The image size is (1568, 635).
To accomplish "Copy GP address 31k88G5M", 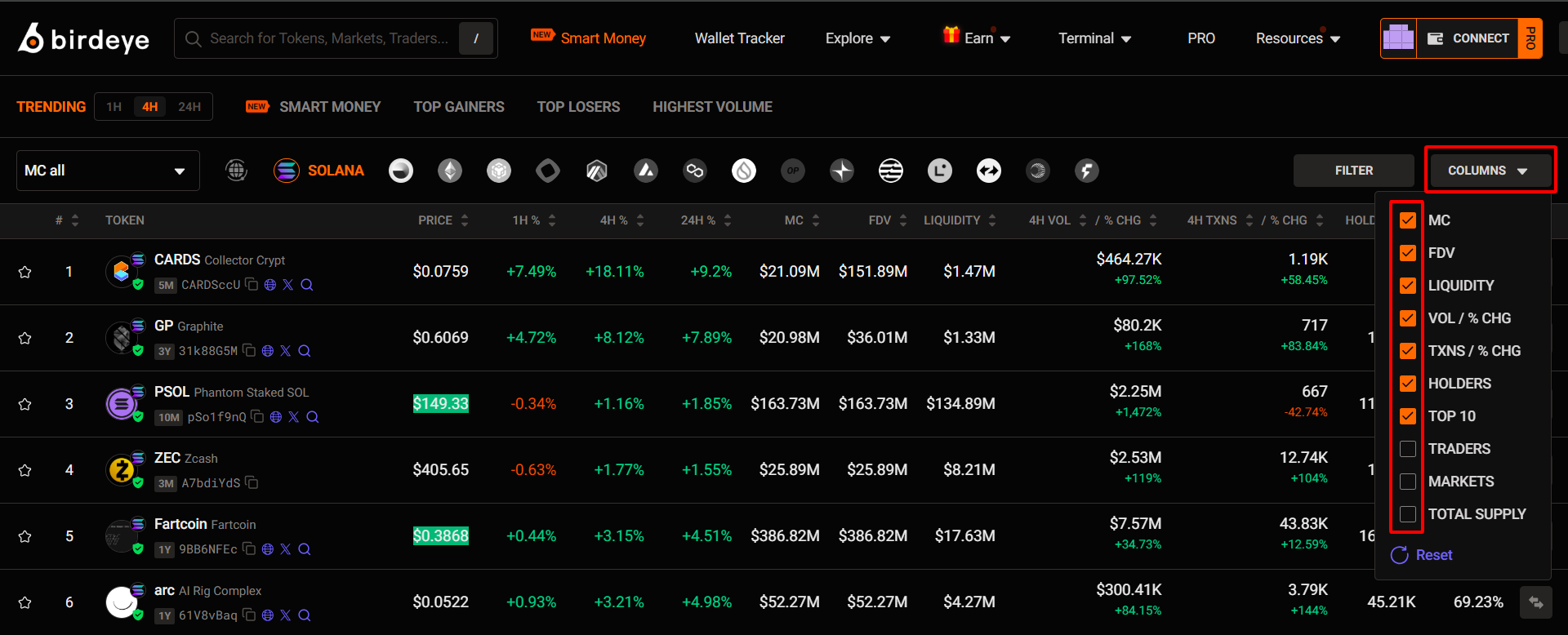I will [x=249, y=351].
